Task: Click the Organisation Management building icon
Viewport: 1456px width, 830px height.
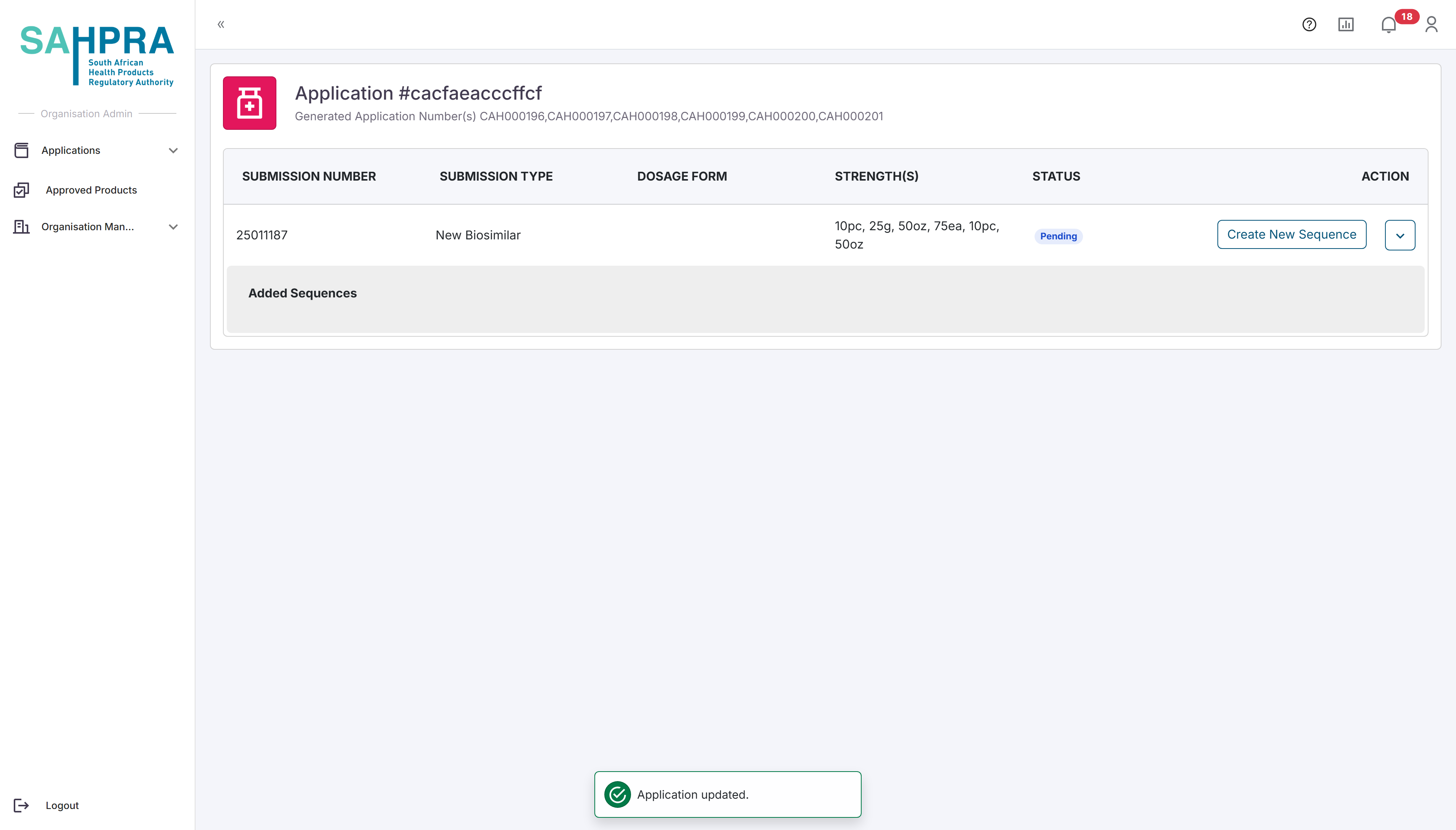Action: (21, 227)
